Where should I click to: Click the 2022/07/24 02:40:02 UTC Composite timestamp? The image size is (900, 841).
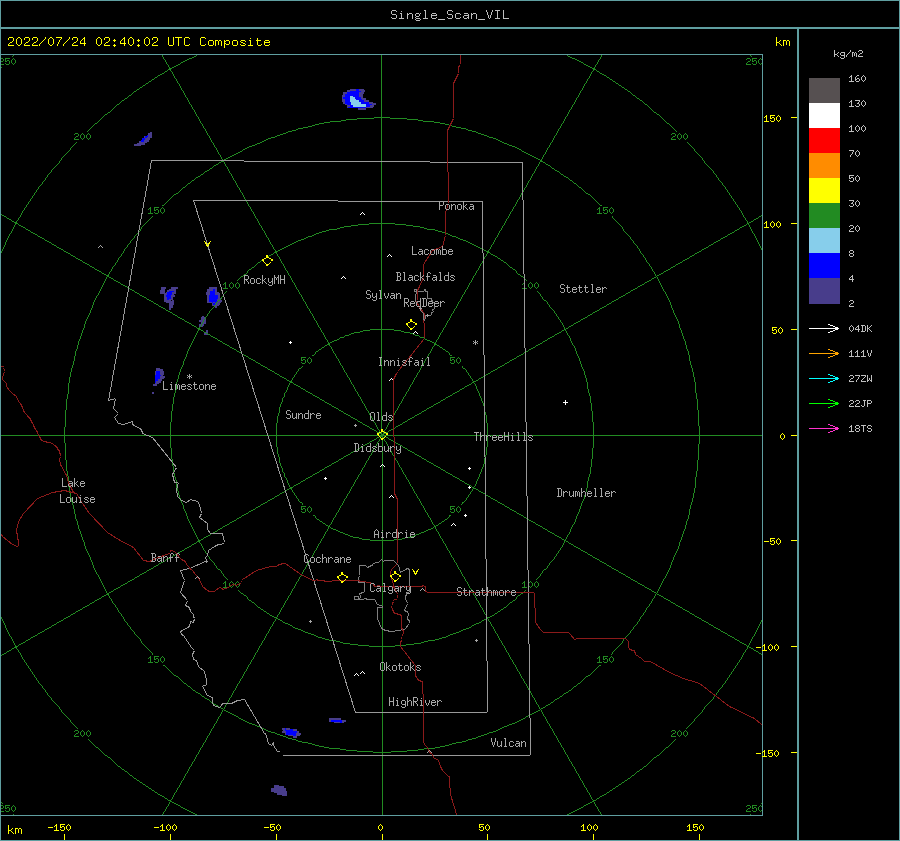tap(139, 42)
